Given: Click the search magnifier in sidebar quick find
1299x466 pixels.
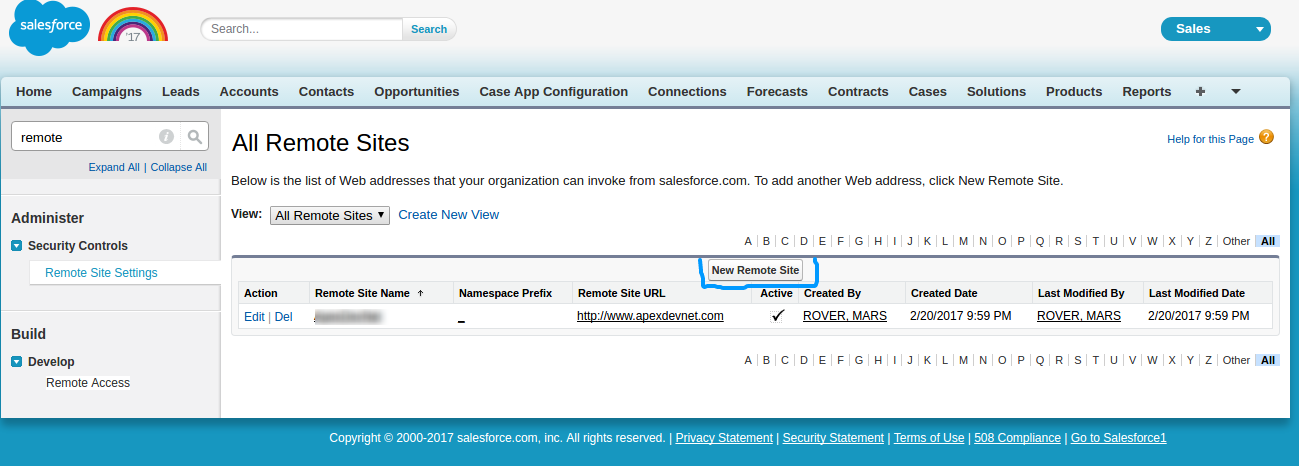Looking at the screenshot, I should pyautogui.click(x=195, y=137).
